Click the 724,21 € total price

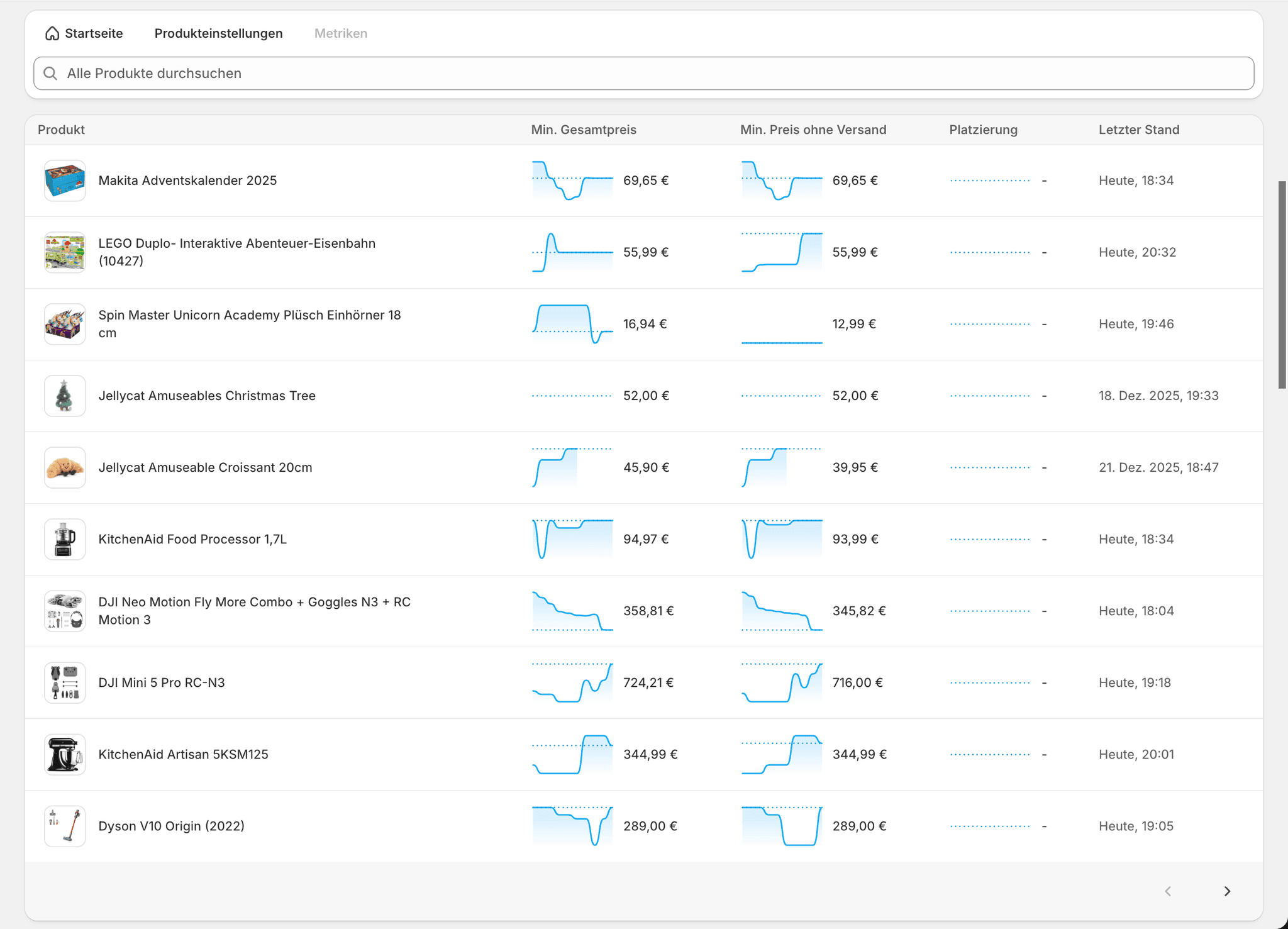(648, 682)
